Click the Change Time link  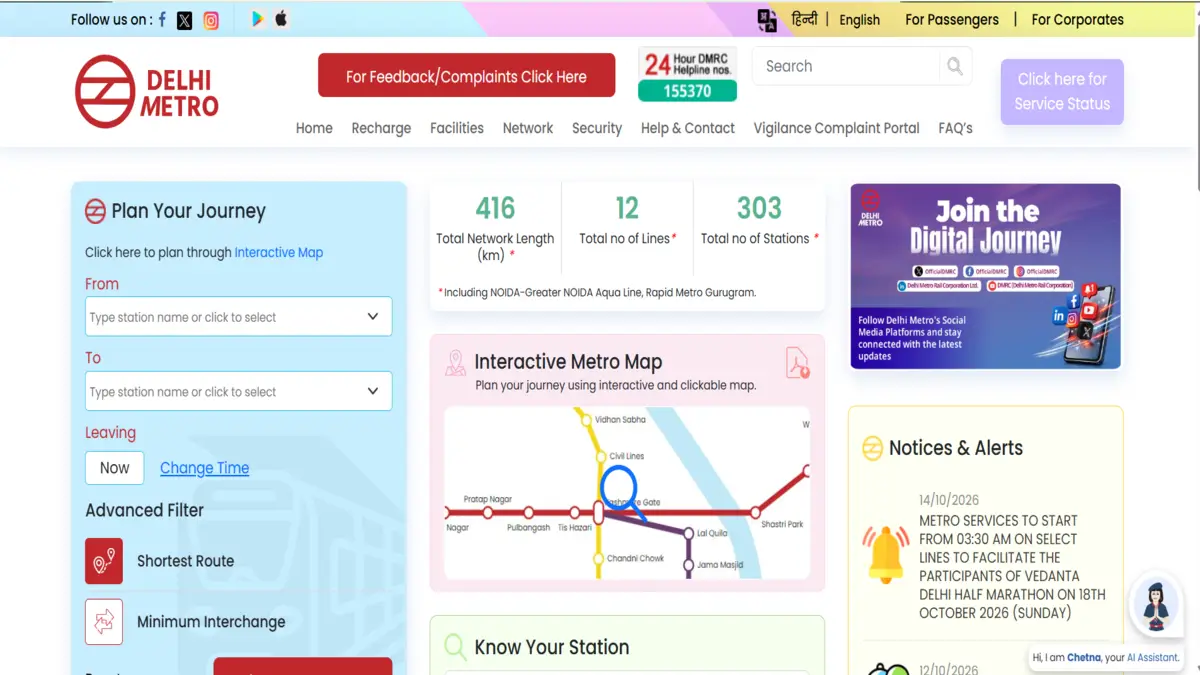click(204, 468)
